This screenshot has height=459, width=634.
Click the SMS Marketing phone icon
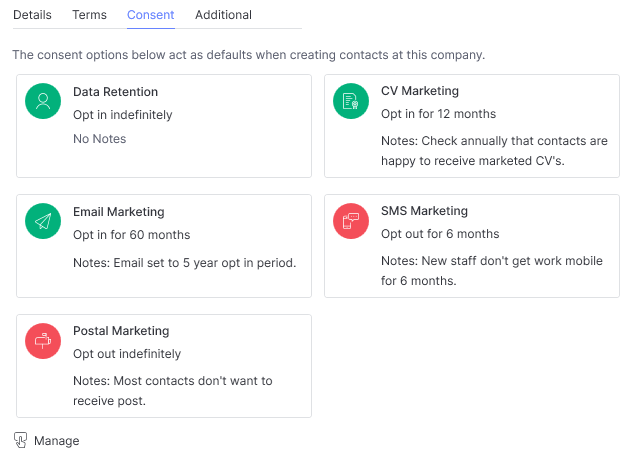pyautogui.click(x=351, y=221)
